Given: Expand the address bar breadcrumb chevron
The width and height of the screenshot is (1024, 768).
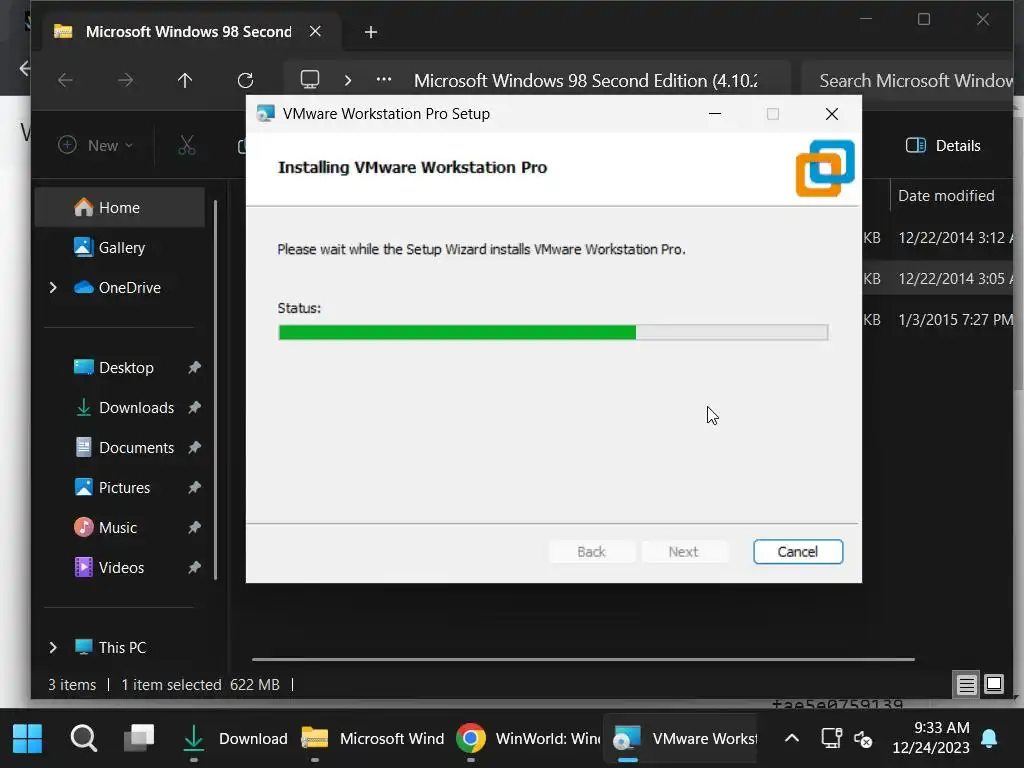Looking at the screenshot, I should click(x=347, y=80).
